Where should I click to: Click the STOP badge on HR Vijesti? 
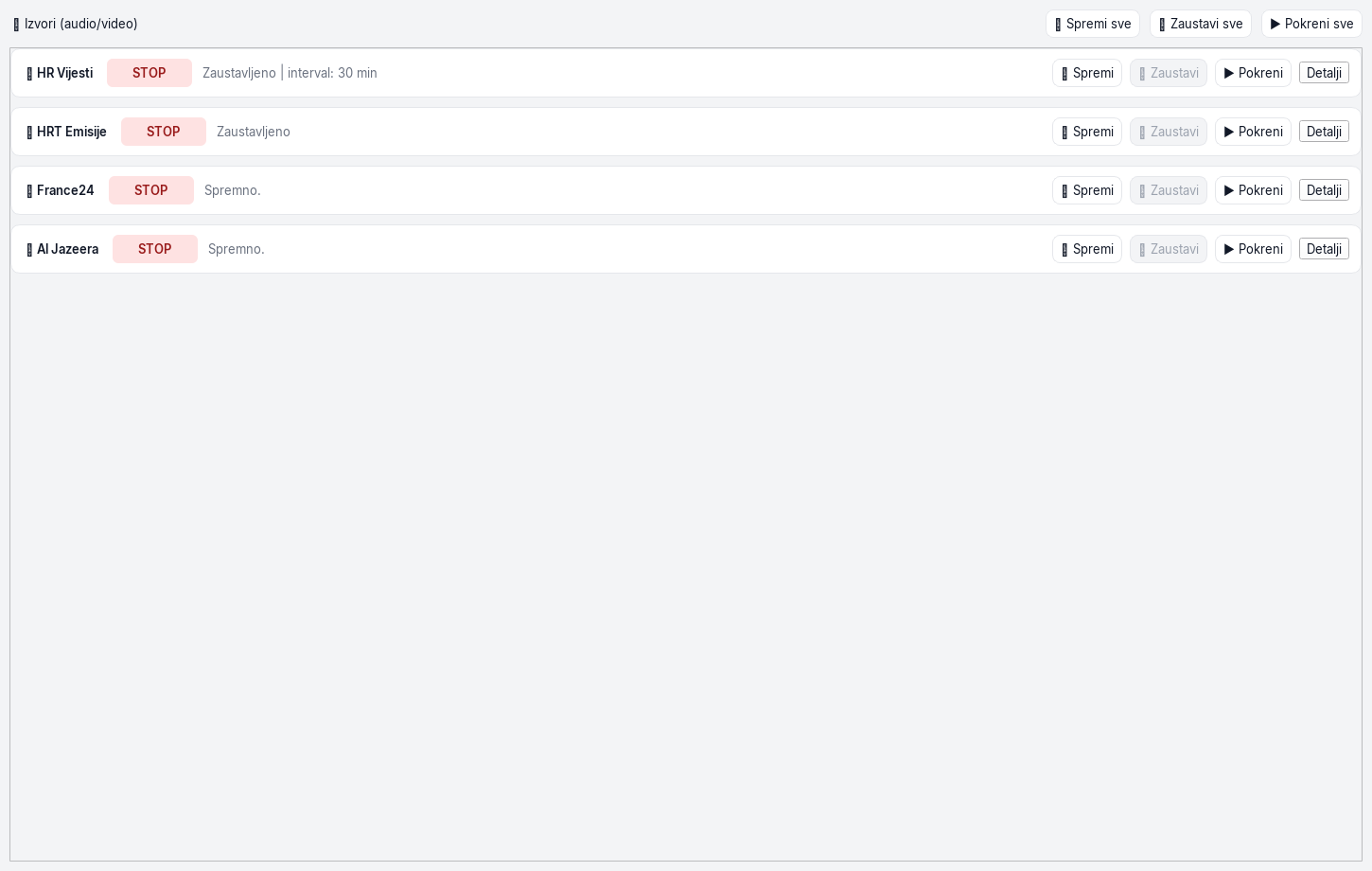pyautogui.click(x=150, y=73)
